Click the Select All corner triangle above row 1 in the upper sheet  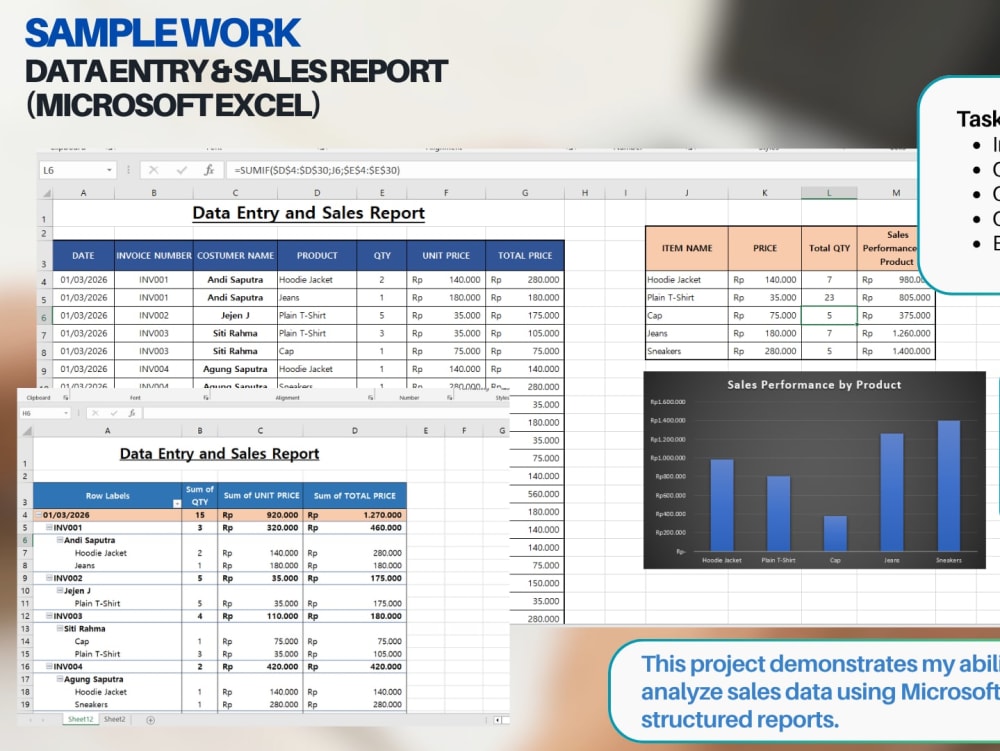click(46, 193)
